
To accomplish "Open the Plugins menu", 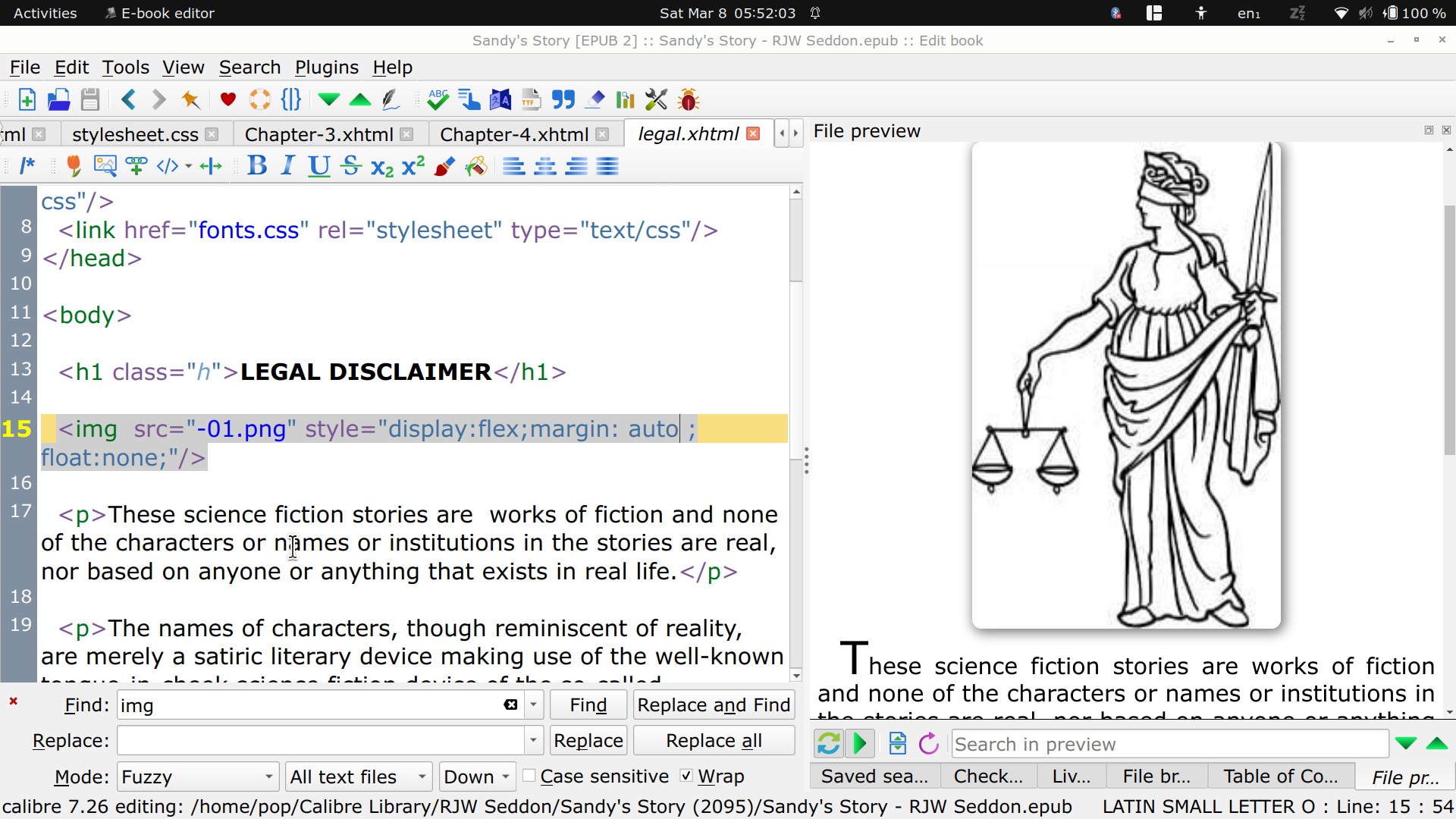I will (326, 67).
